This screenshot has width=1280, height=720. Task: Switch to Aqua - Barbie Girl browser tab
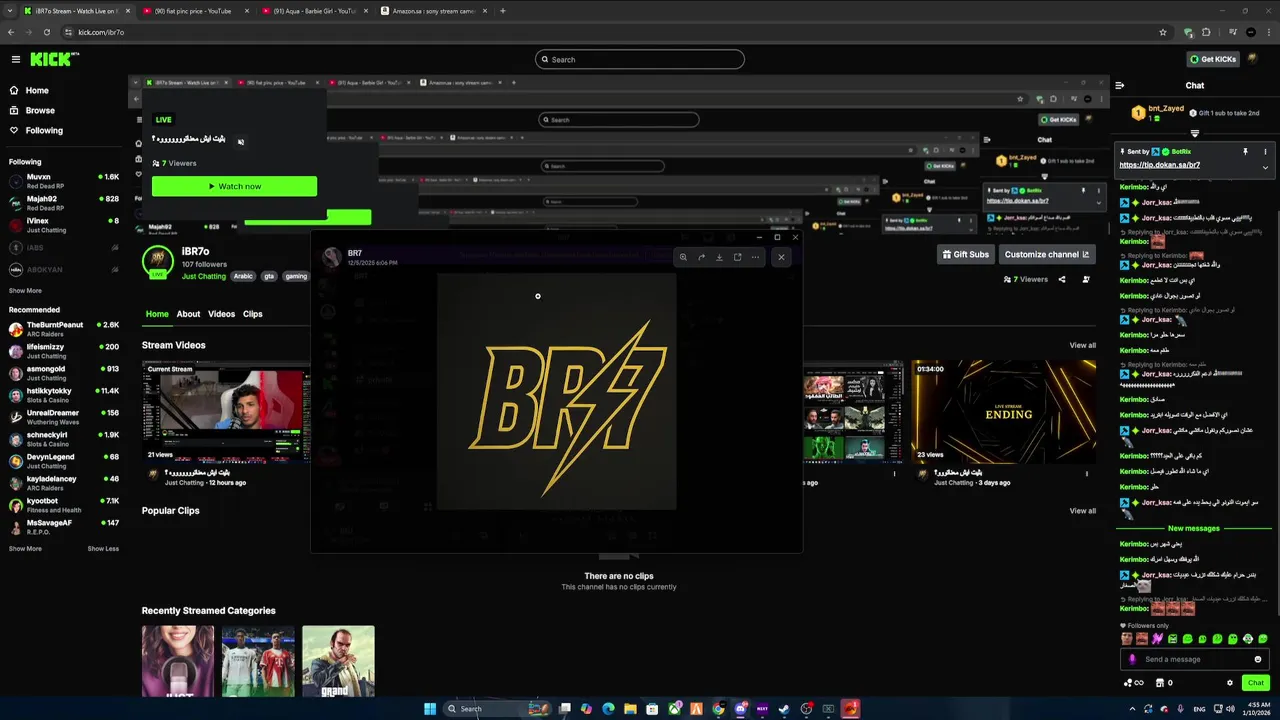(x=316, y=11)
